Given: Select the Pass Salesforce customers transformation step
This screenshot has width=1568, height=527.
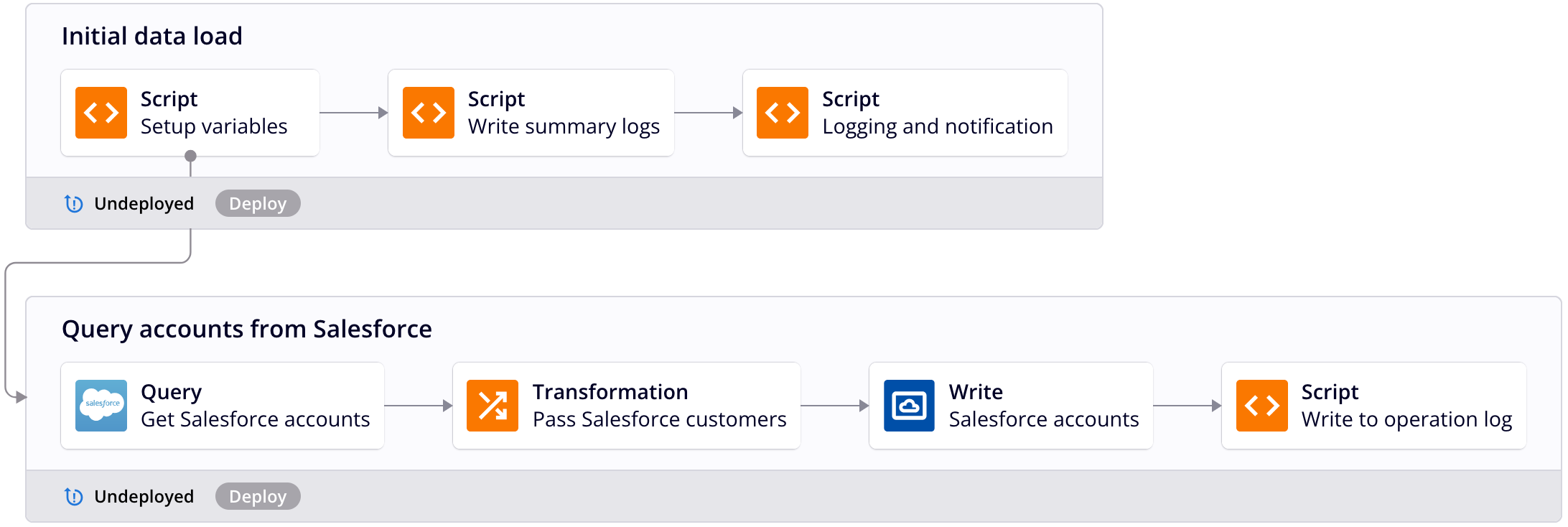Looking at the screenshot, I should [659, 419].
